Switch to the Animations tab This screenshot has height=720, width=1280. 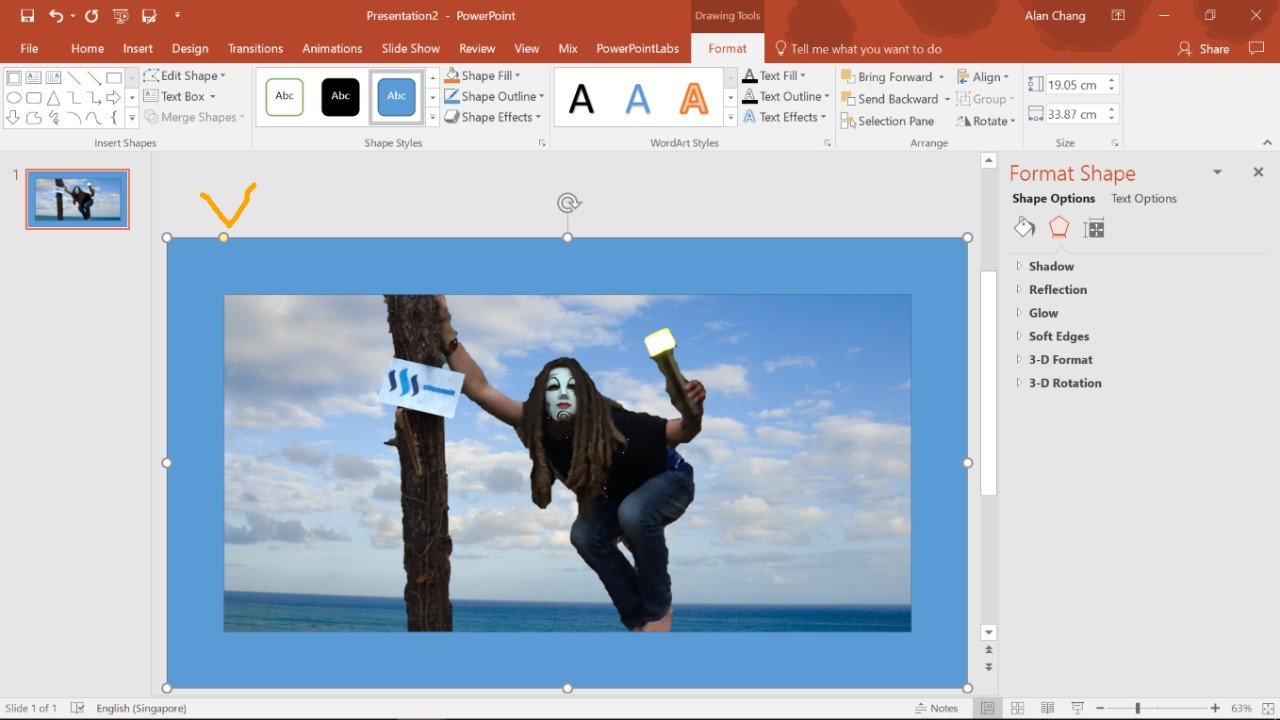tap(332, 48)
